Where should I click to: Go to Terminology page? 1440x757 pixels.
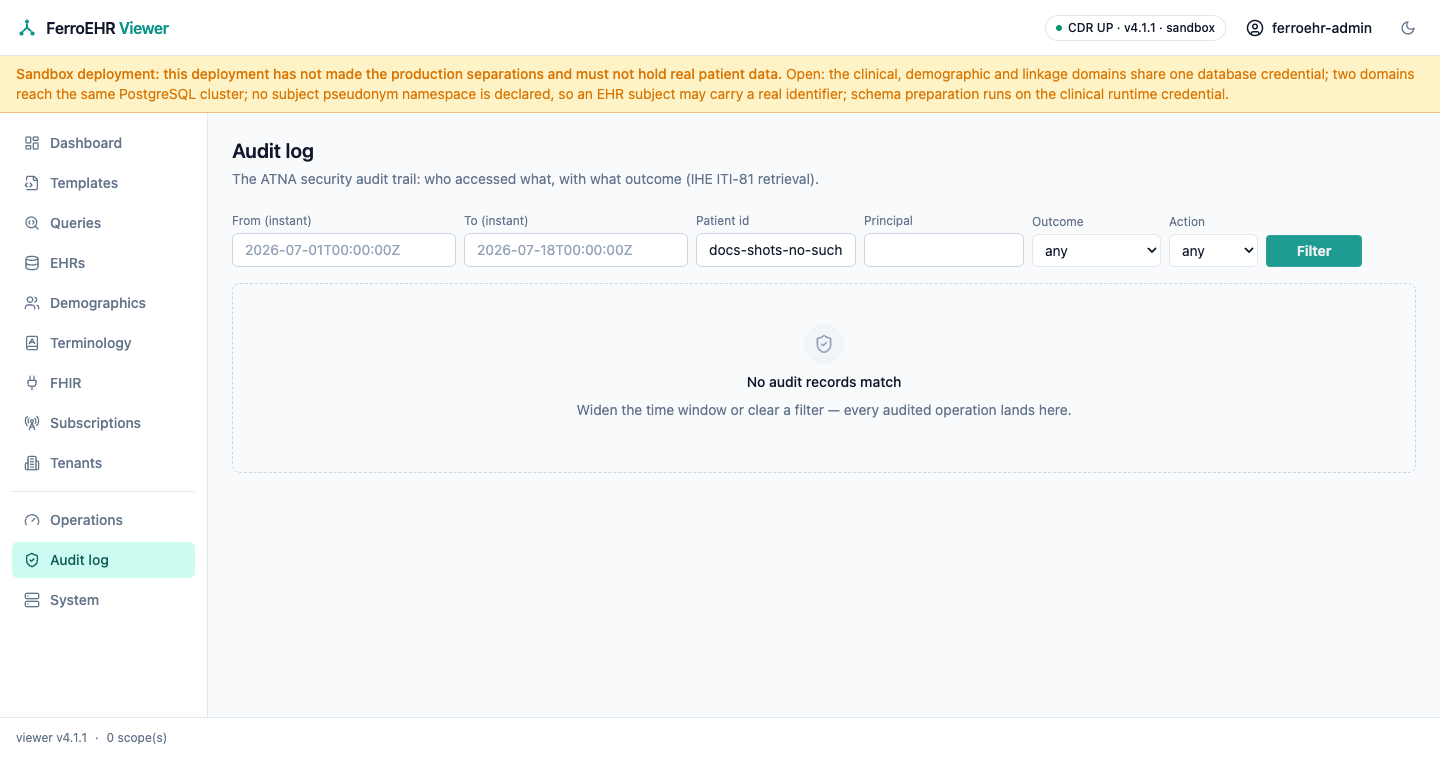(x=103, y=343)
